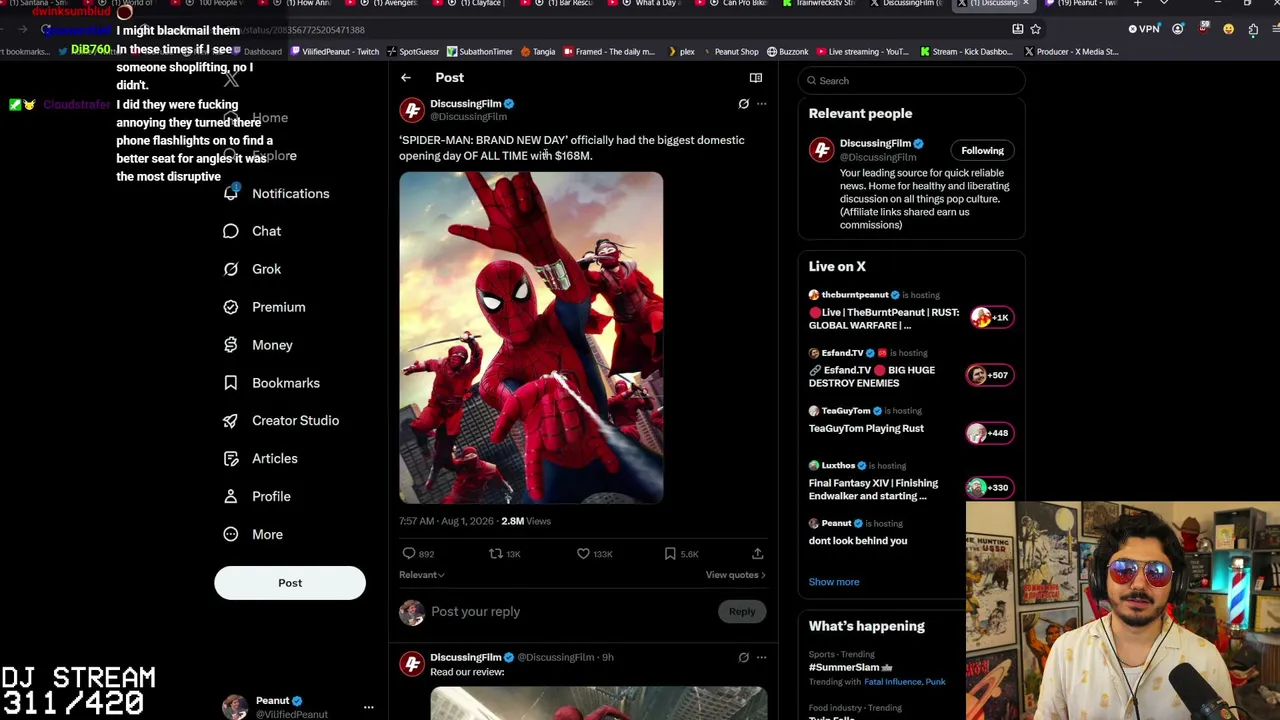This screenshot has width=1280, height=720.
Task: Open the Read our review reply image
Action: 599,704
